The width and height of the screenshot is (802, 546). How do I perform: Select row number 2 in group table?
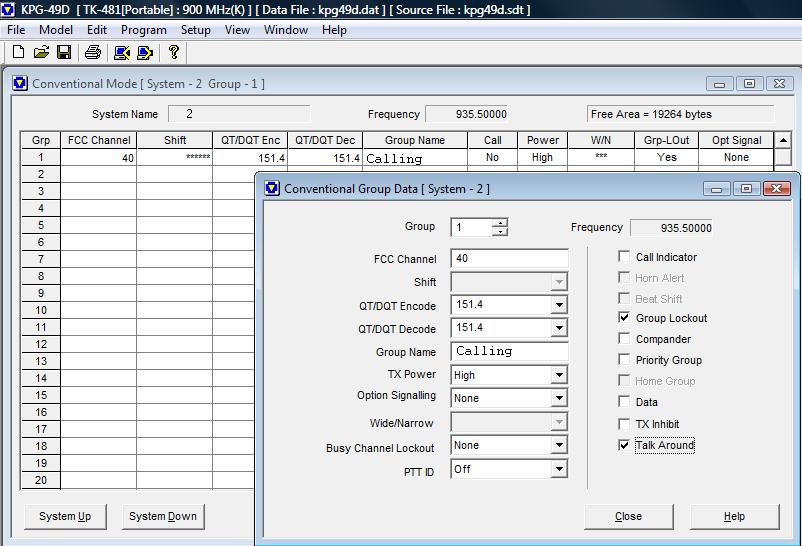pos(41,174)
